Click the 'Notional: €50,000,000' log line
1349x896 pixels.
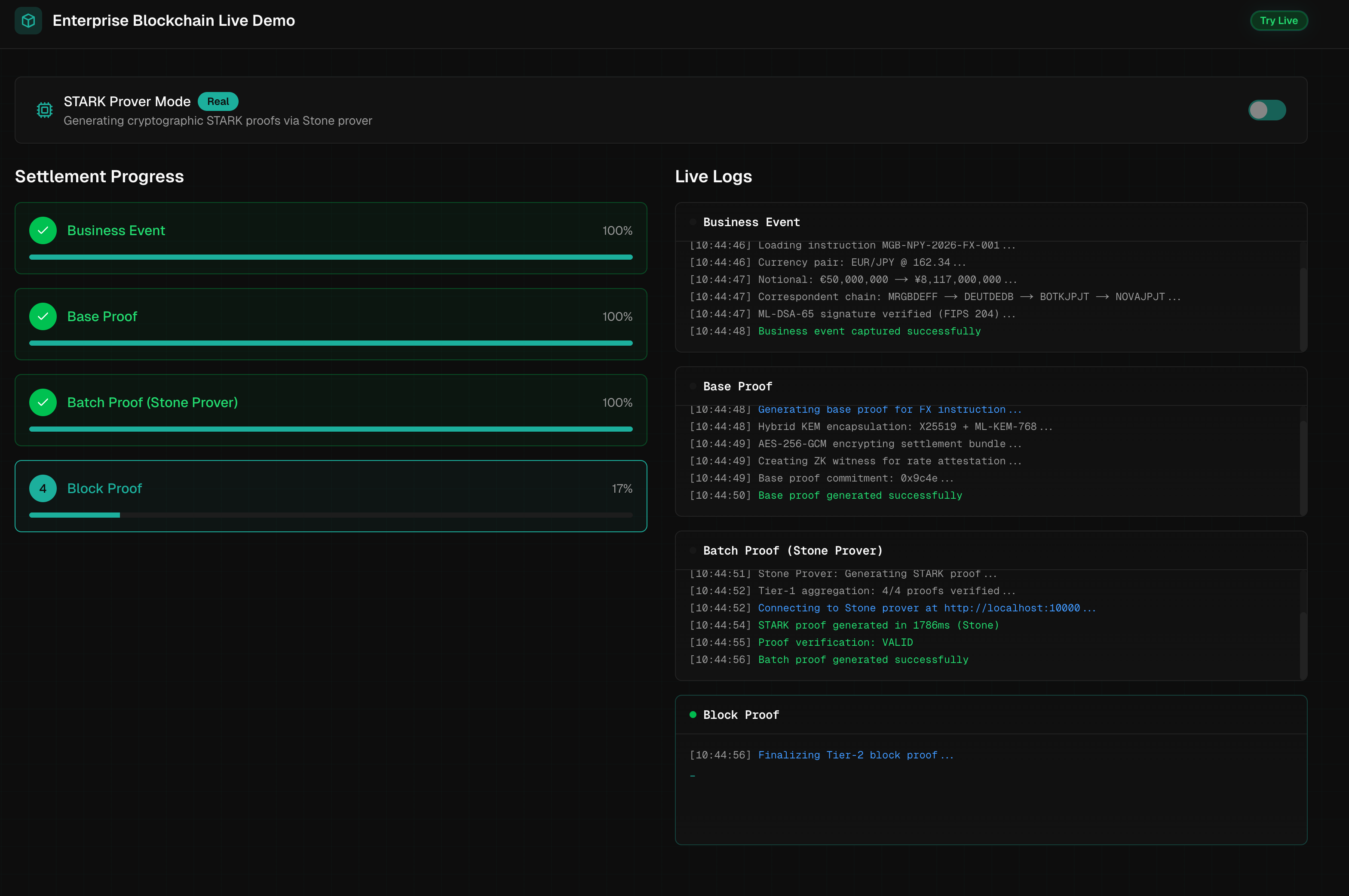pyautogui.click(x=853, y=279)
